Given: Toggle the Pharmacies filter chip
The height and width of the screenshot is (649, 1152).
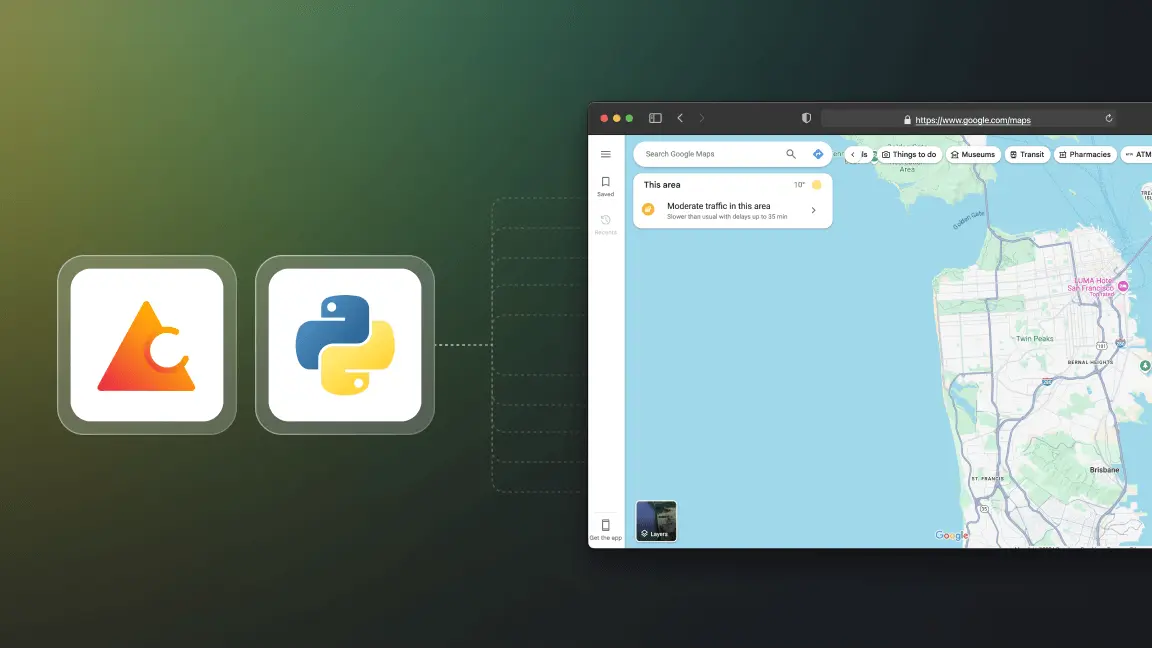Looking at the screenshot, I should tap(1085, 154).
